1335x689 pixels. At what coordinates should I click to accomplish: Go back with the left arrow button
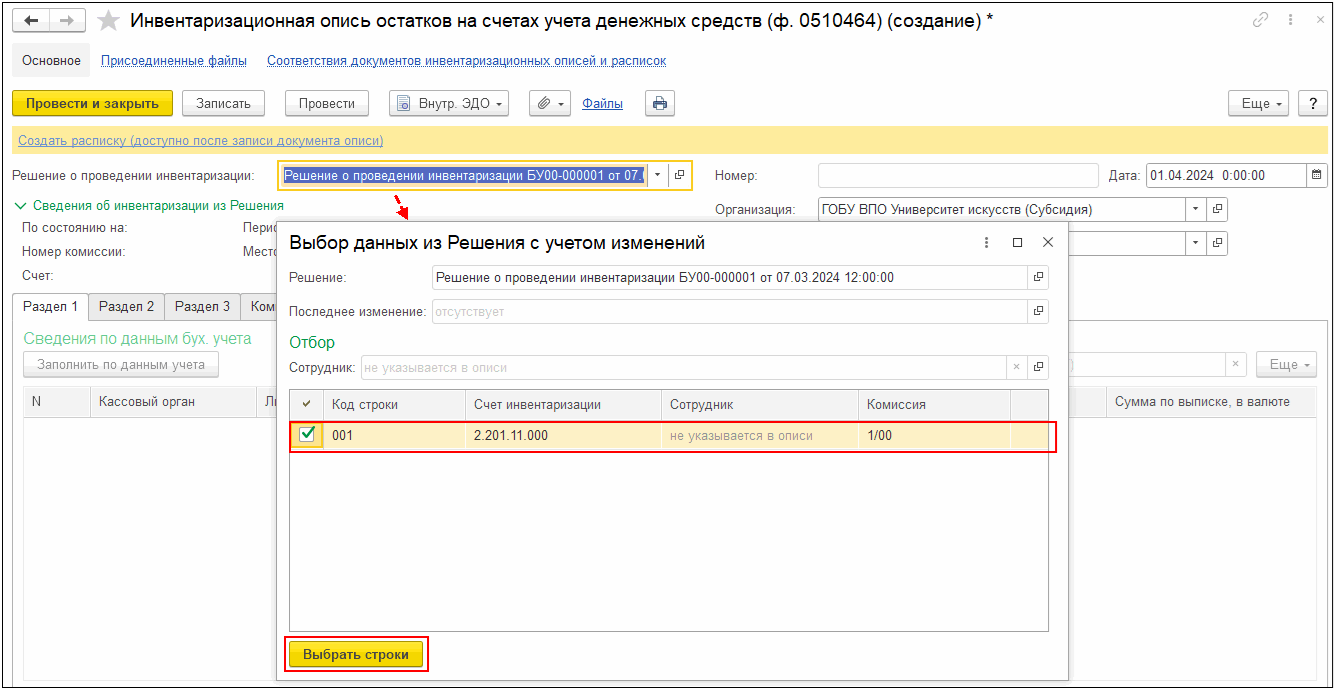(32, 21)
